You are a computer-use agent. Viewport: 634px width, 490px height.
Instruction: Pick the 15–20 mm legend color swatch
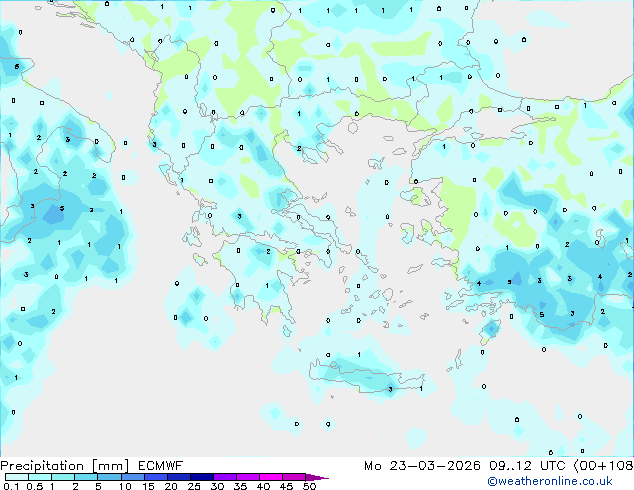point(156,477)
